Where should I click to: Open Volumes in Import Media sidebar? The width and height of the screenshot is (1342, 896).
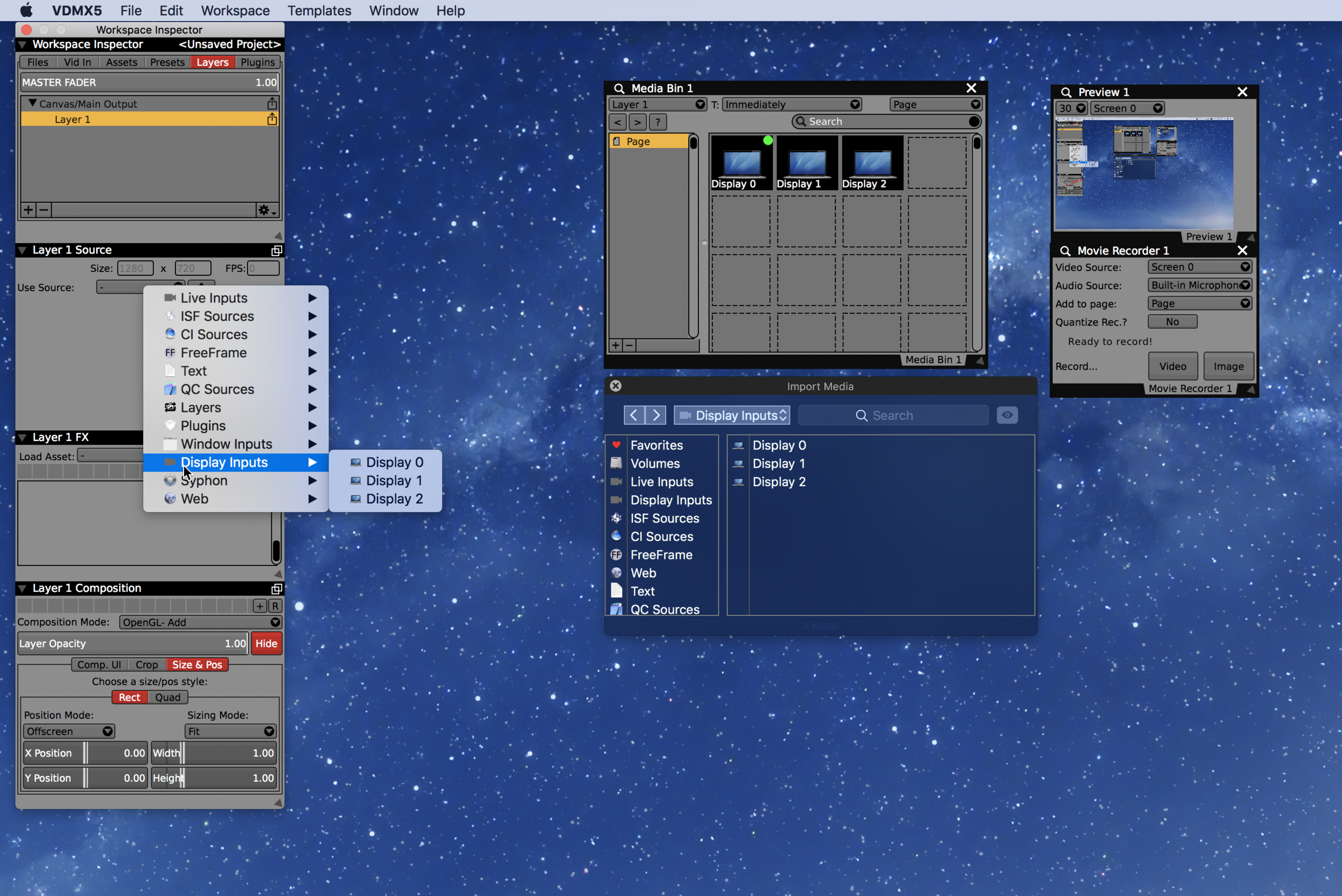pos(654,464)
